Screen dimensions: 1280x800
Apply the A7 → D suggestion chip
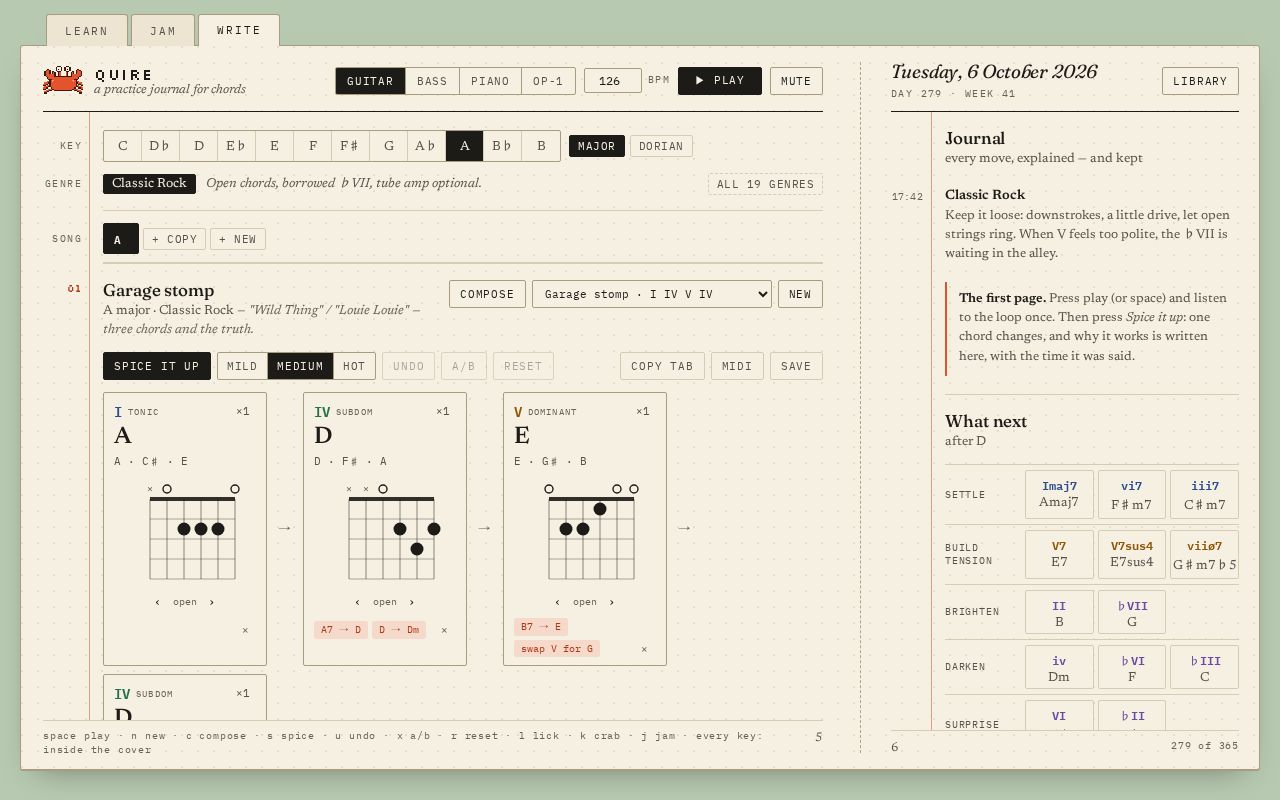tap(341, 630)
